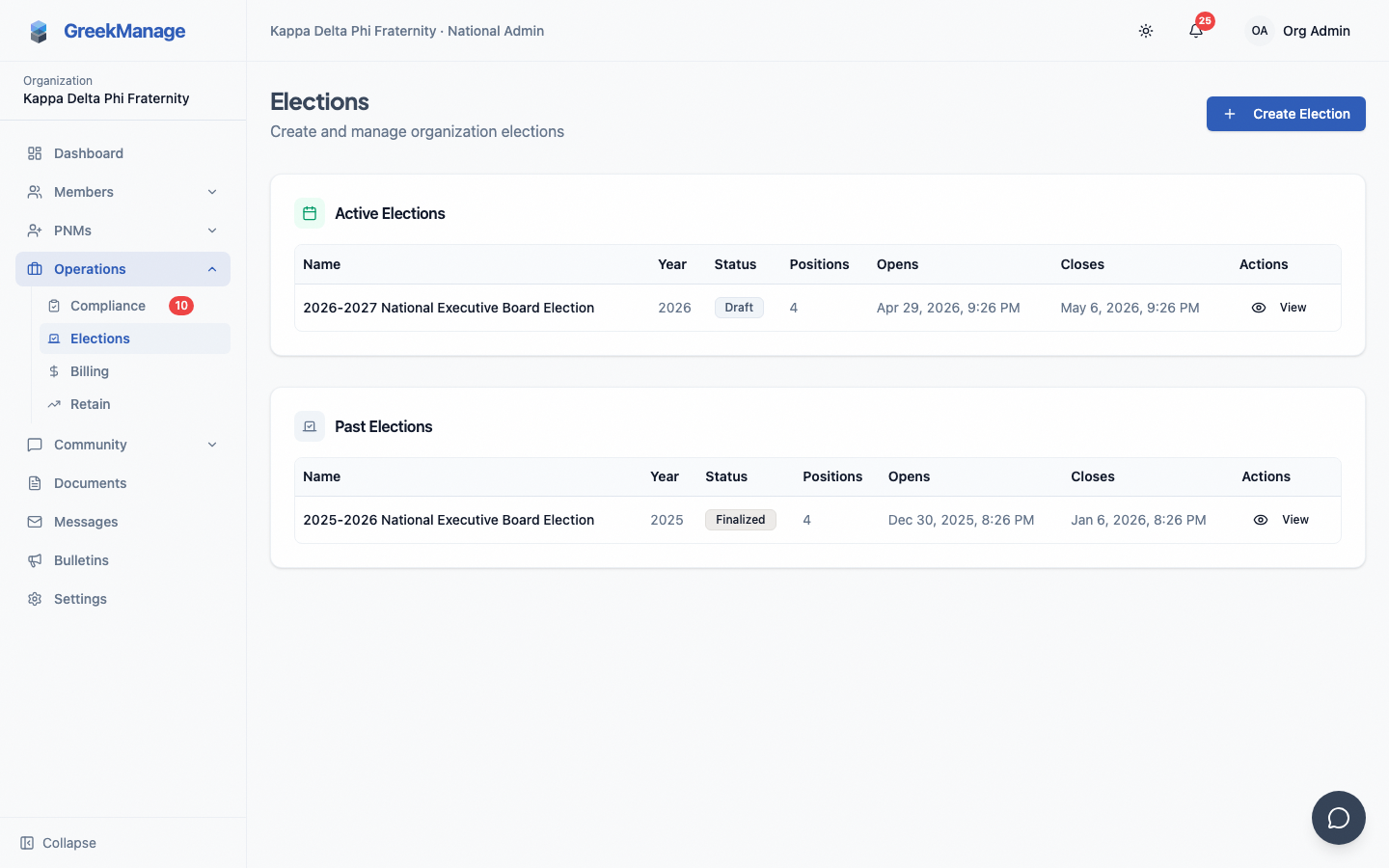Open the Compliance section
Screen dimensions: 1389x868
135,306
